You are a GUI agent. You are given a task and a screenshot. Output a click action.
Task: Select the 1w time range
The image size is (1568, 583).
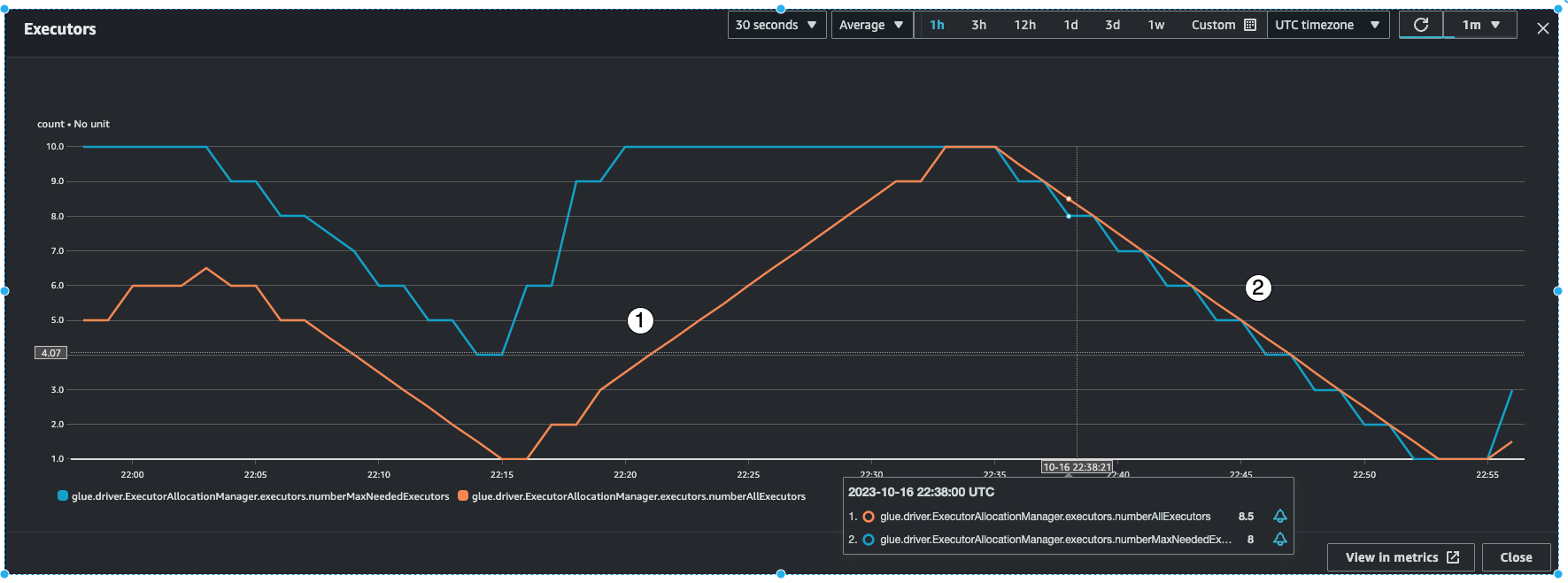[1155, 25]
